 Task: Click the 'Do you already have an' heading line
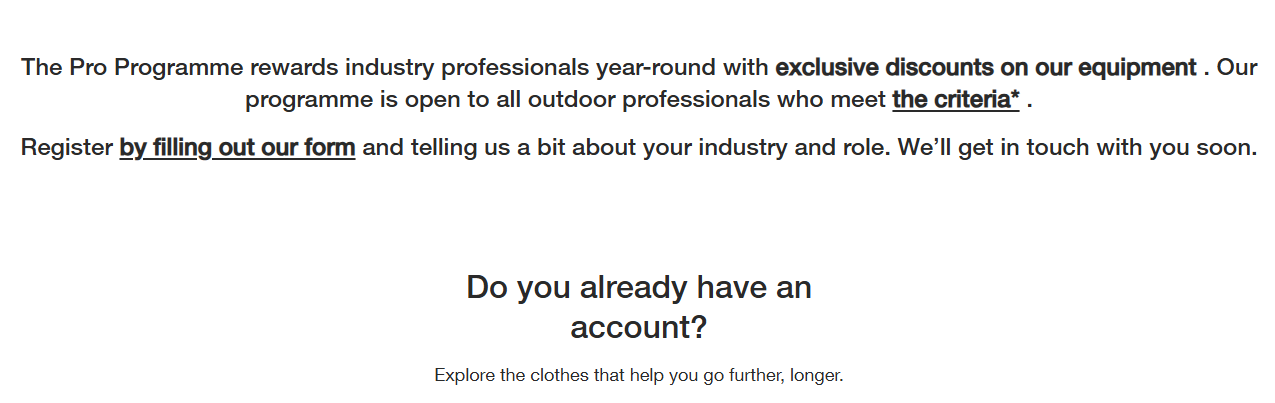638,288
